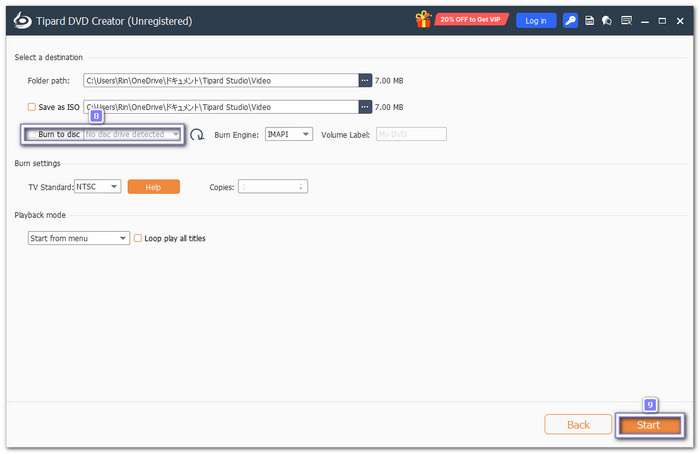Tick the Burn to disc checkbox
Viewport: 700px width, 454px height.
coord(32,134)
